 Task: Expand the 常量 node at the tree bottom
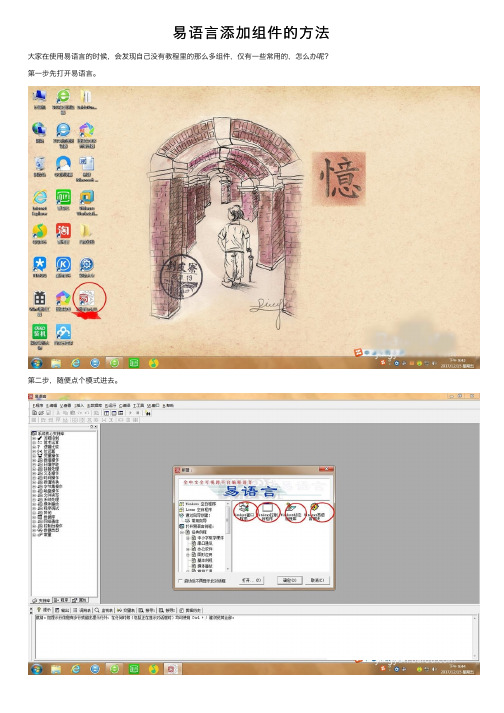pyautogui.click(x=34, y=535)
